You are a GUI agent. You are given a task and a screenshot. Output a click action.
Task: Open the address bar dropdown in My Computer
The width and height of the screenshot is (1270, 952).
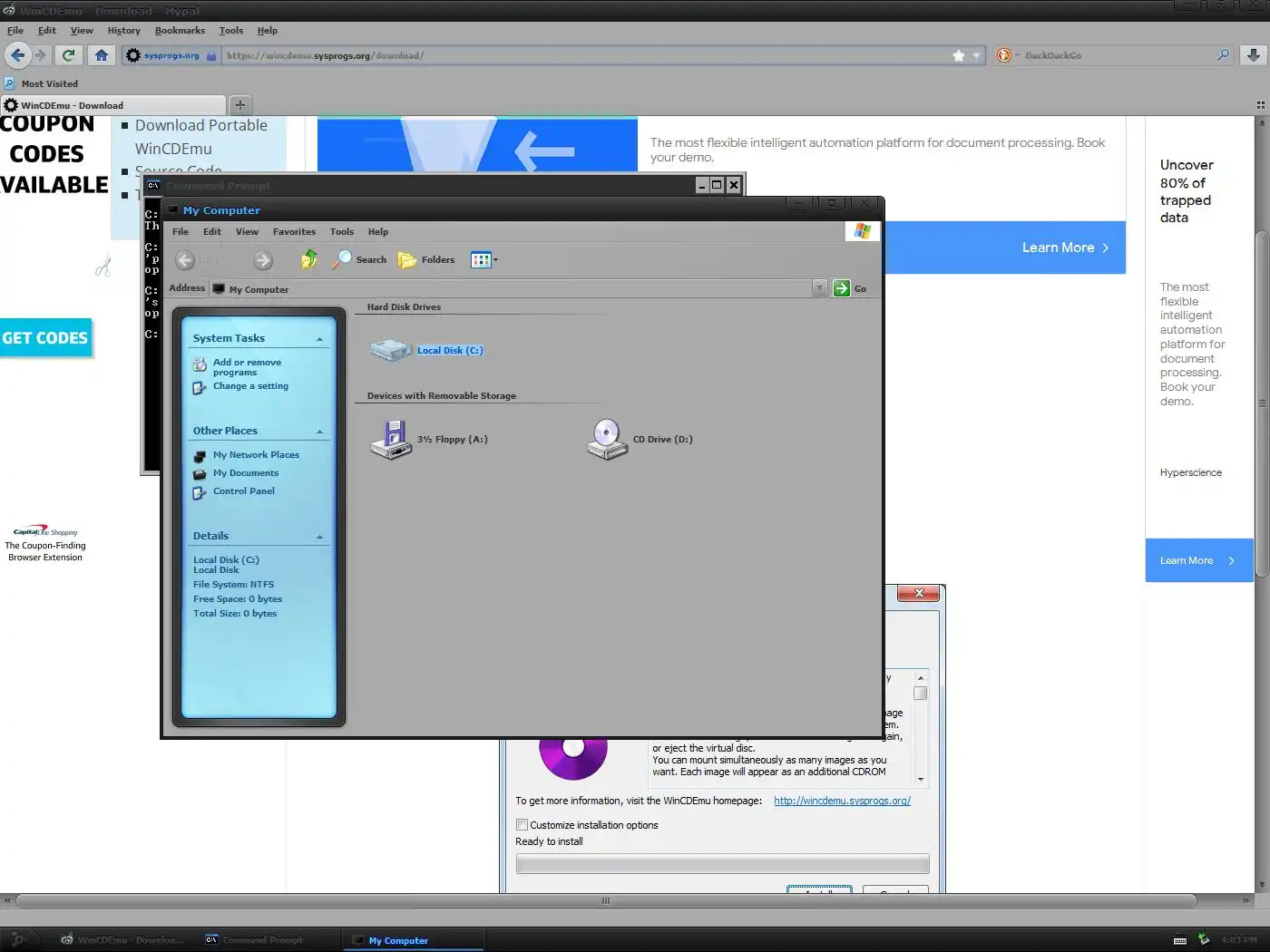click(x=819, y=288)
